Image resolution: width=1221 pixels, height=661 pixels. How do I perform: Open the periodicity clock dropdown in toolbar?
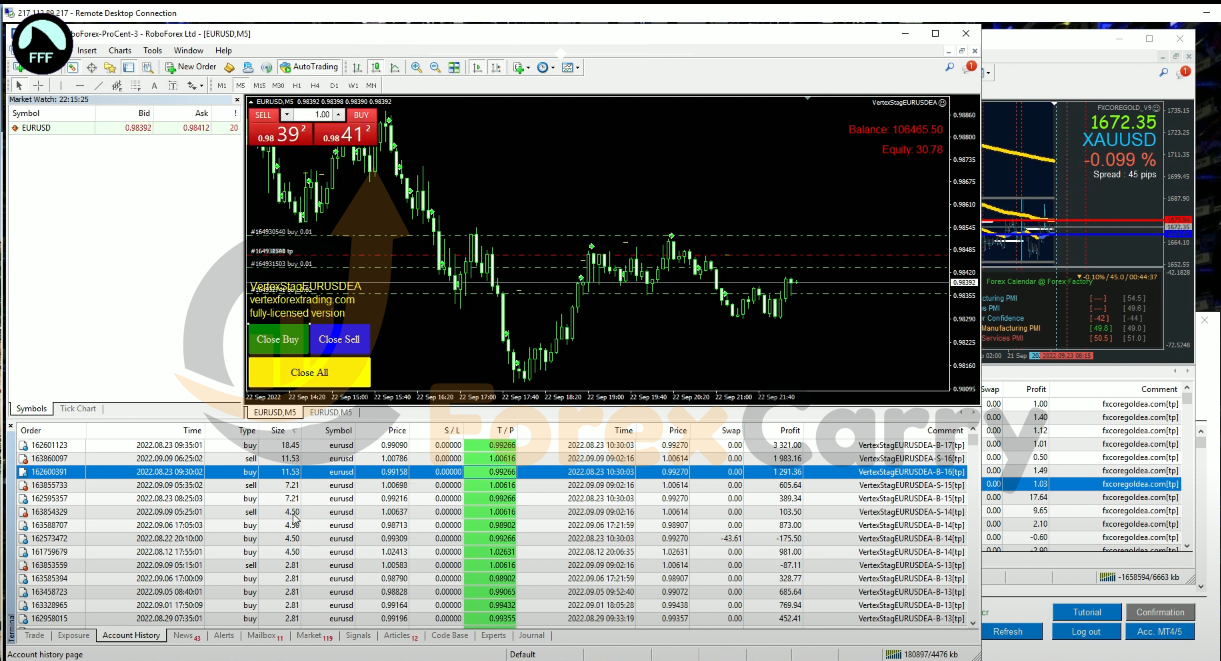pyautogui.click(x=545, y=67)
